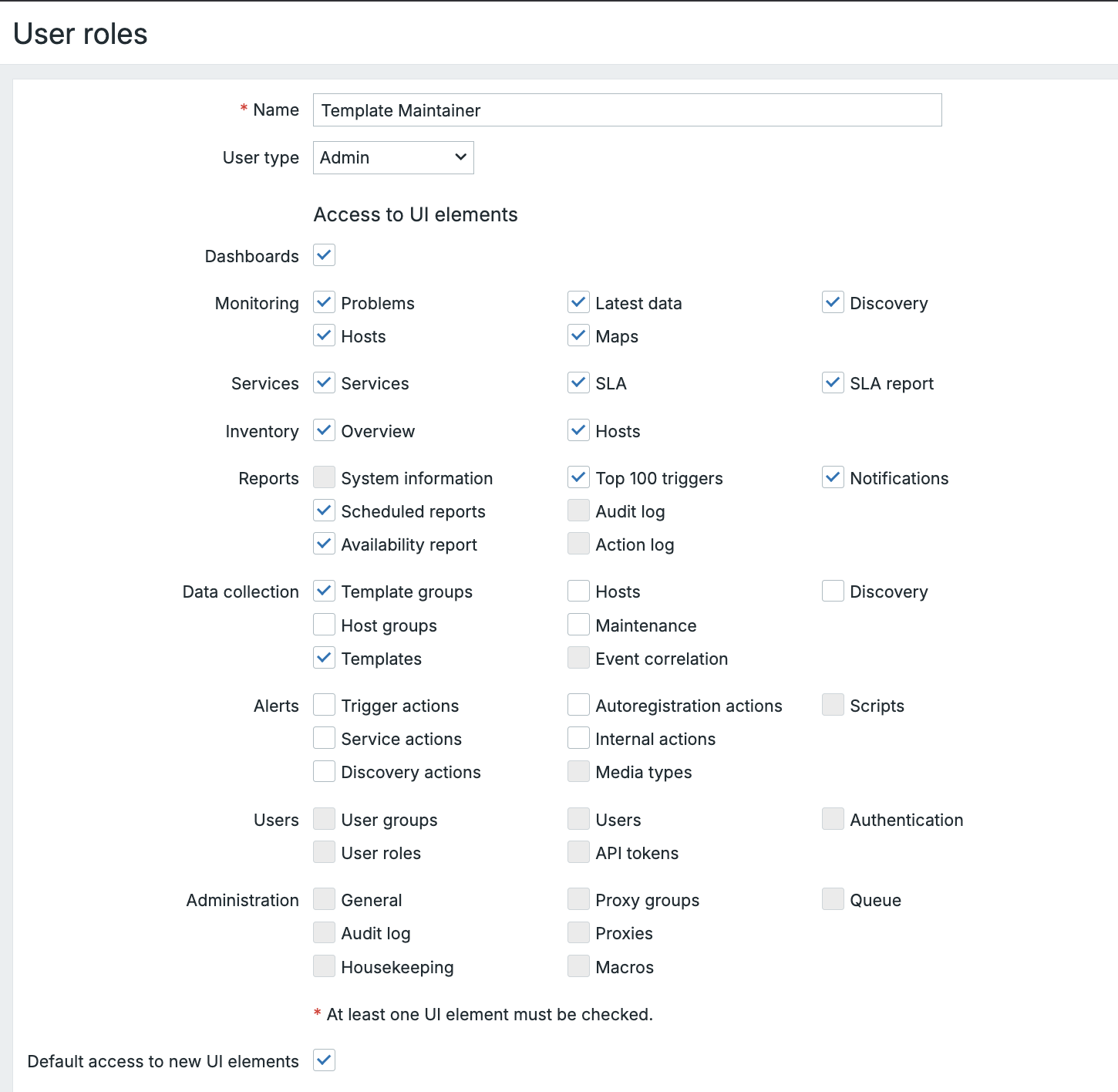Click the Name input field
Viewport: 1118px width, 1092px height.
tap(626, 110)
